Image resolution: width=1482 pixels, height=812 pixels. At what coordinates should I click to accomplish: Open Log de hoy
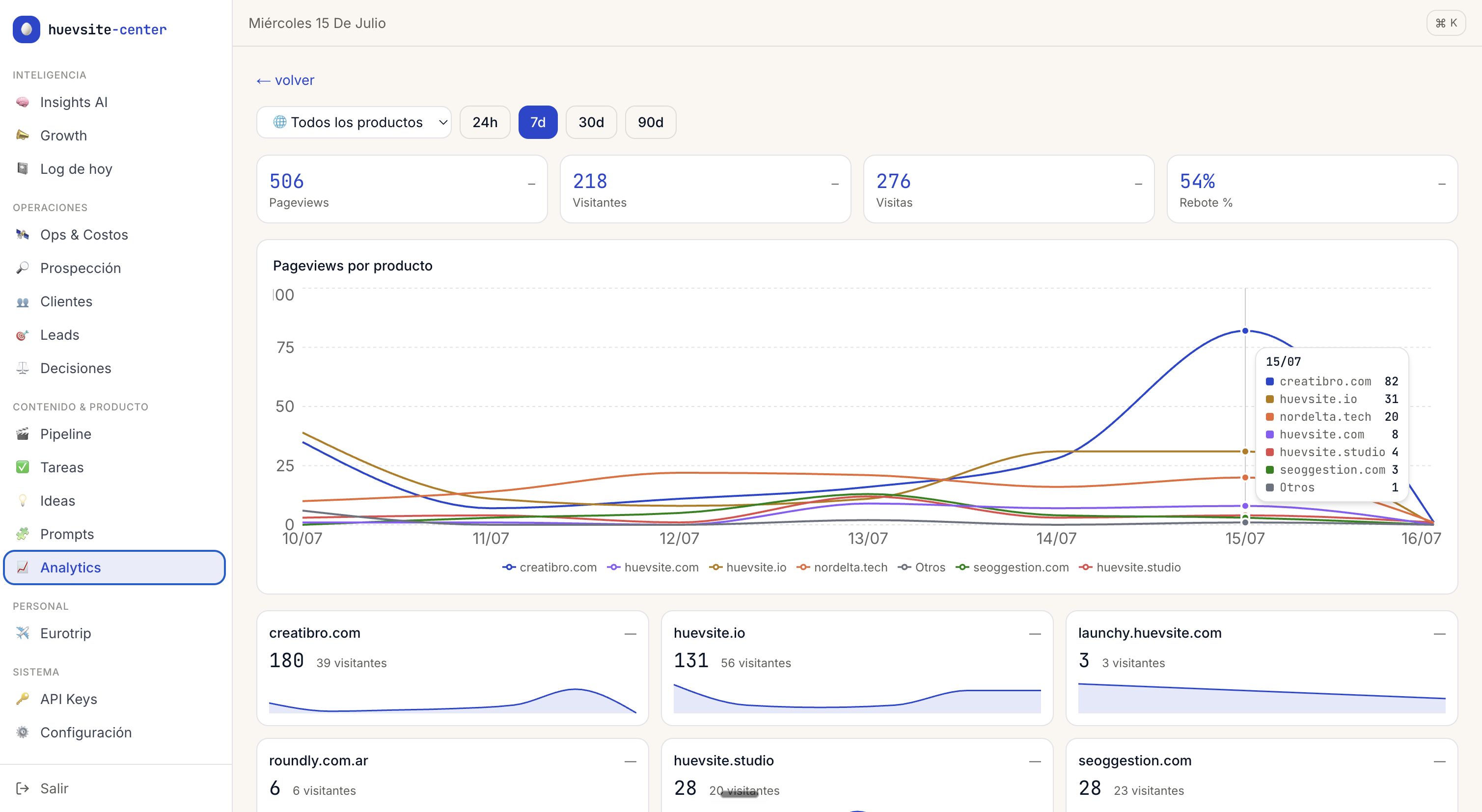114,169
